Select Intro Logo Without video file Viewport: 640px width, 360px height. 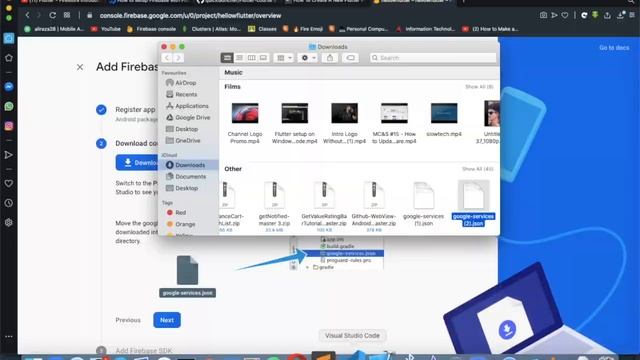344,123
